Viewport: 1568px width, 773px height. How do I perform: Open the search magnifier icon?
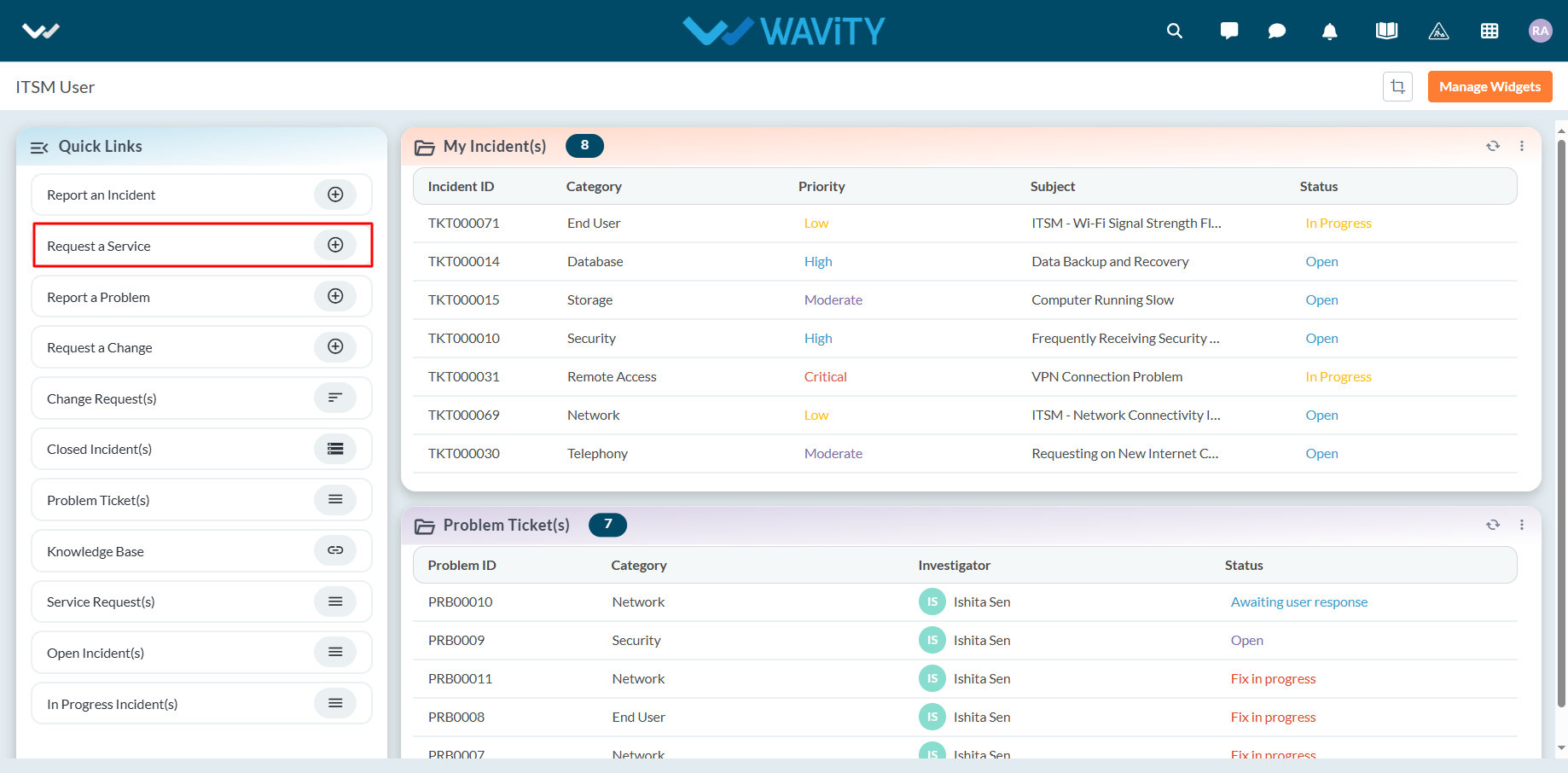[x=1175, y=31]
